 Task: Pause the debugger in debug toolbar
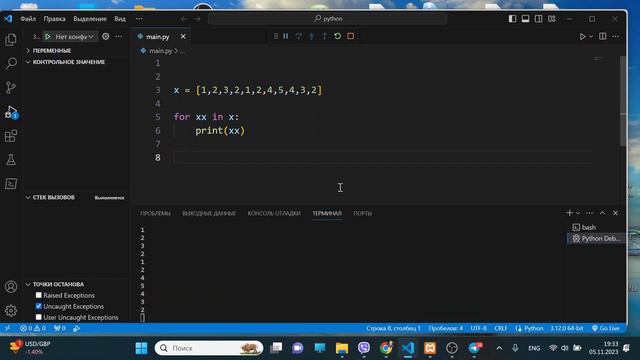coord(286,36)
